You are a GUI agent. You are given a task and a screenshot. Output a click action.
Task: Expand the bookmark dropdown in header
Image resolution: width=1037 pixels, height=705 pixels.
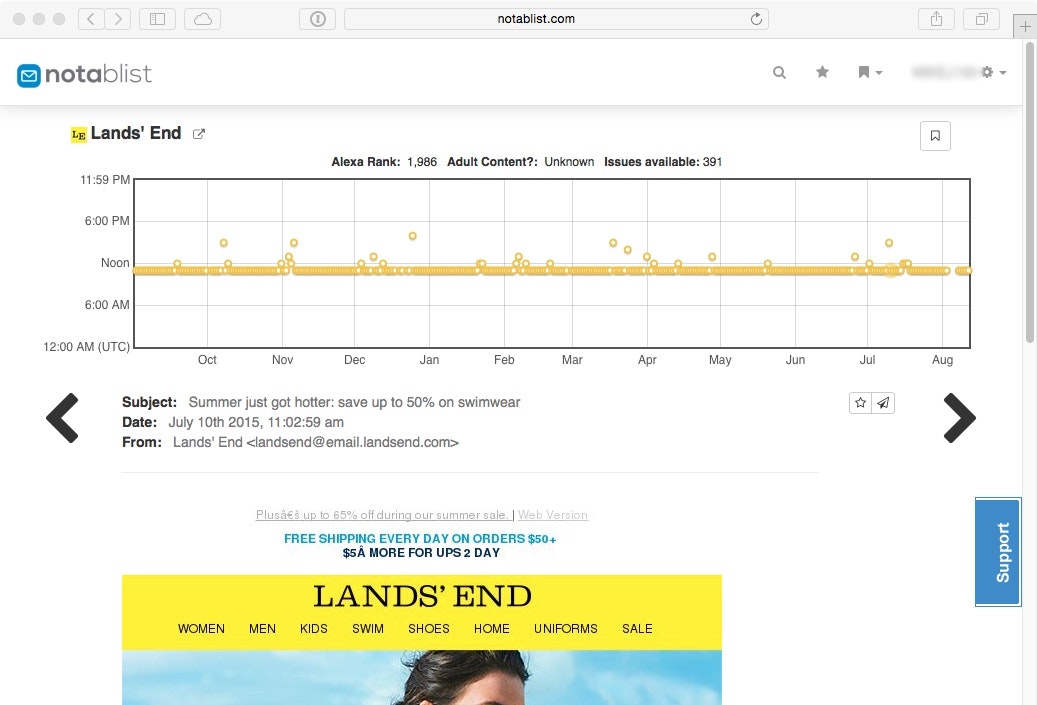pyautogui.click(x=870, y=72)
